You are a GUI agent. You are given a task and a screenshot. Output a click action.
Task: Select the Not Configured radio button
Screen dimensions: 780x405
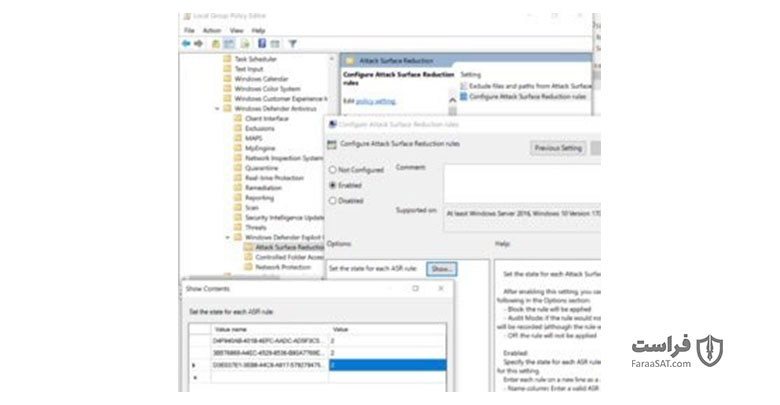pyautogui.click(x=333, y=170)
